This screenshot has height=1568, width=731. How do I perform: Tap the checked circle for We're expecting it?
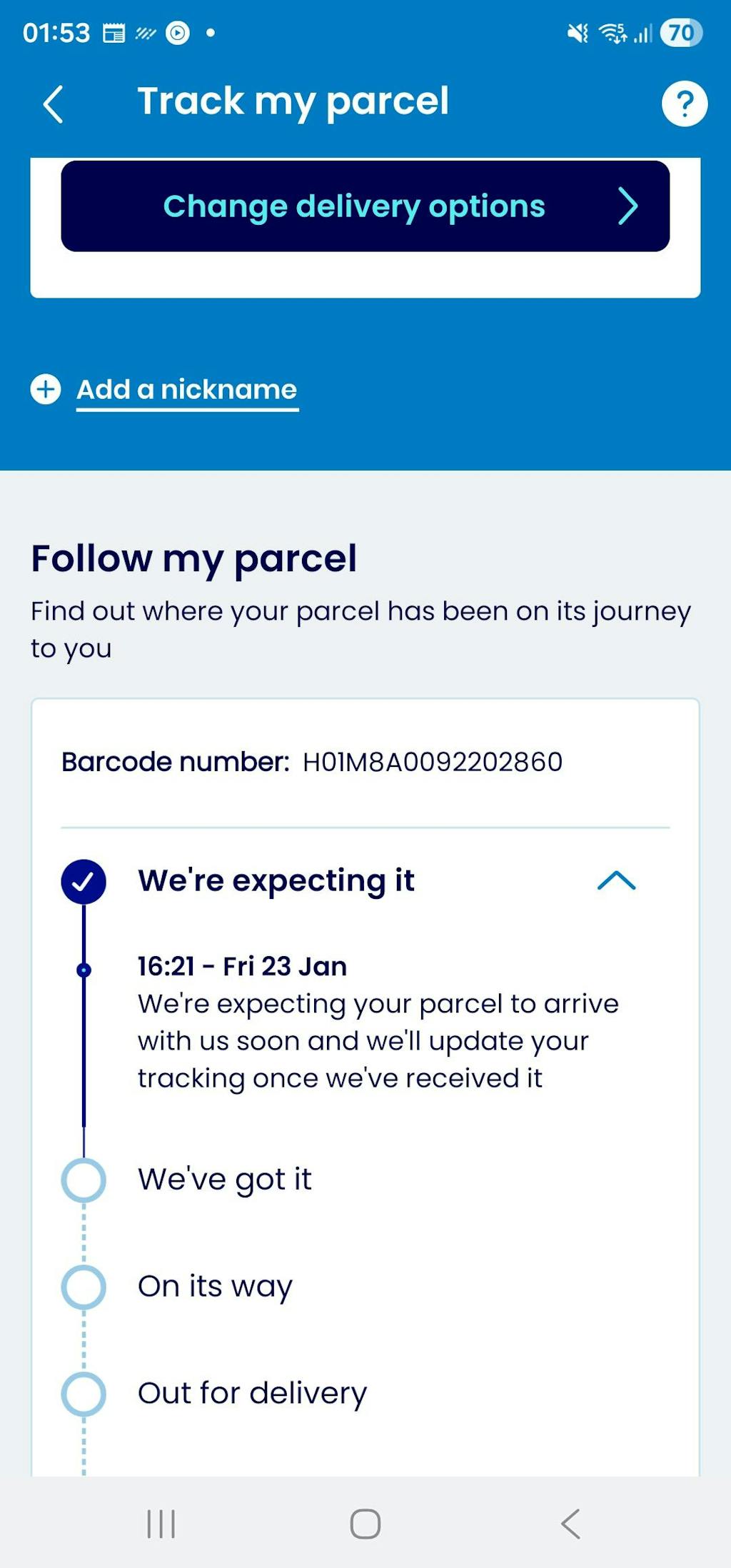click(84, 881)
